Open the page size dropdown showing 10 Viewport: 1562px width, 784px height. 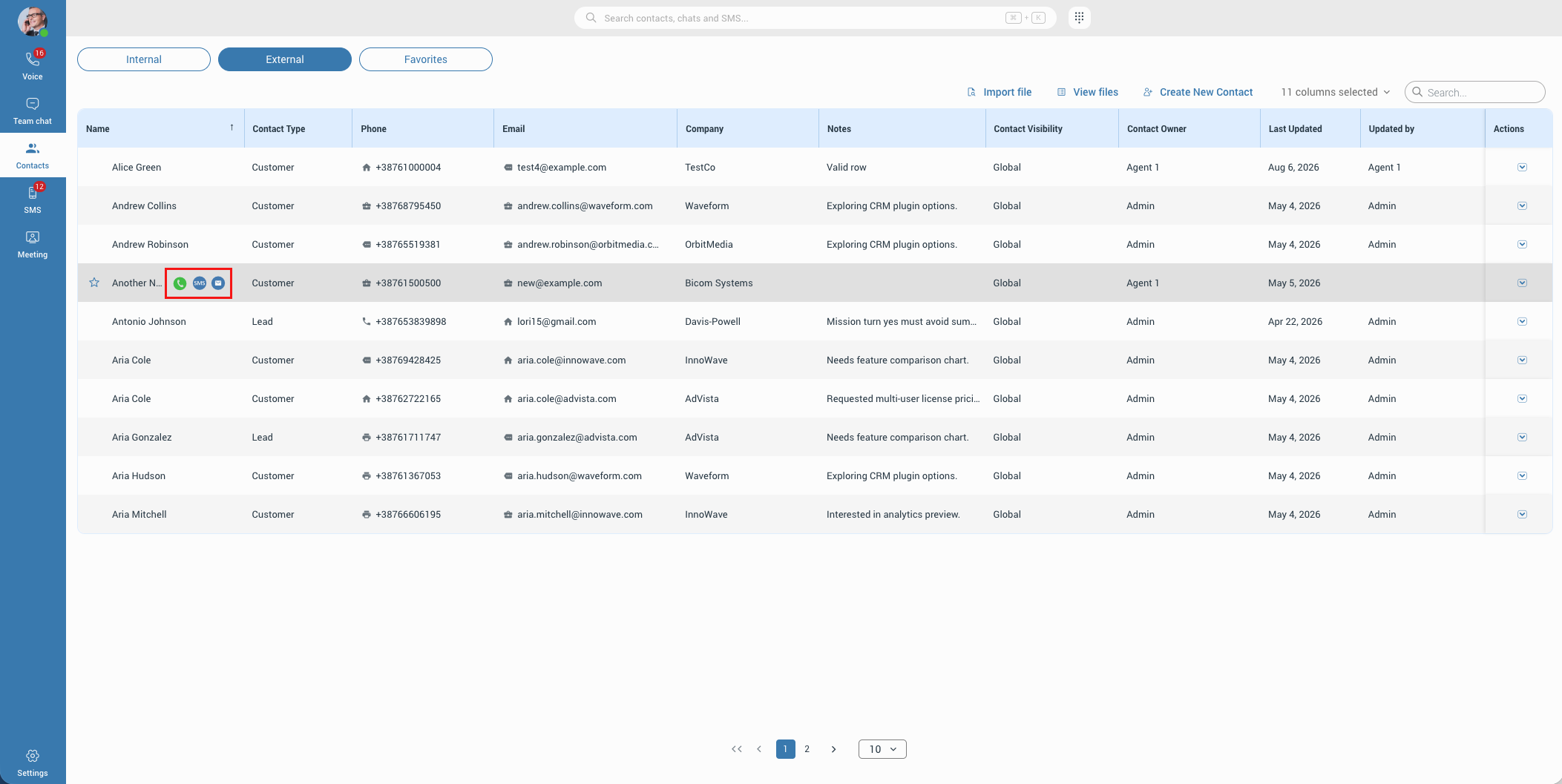(882, 749)
